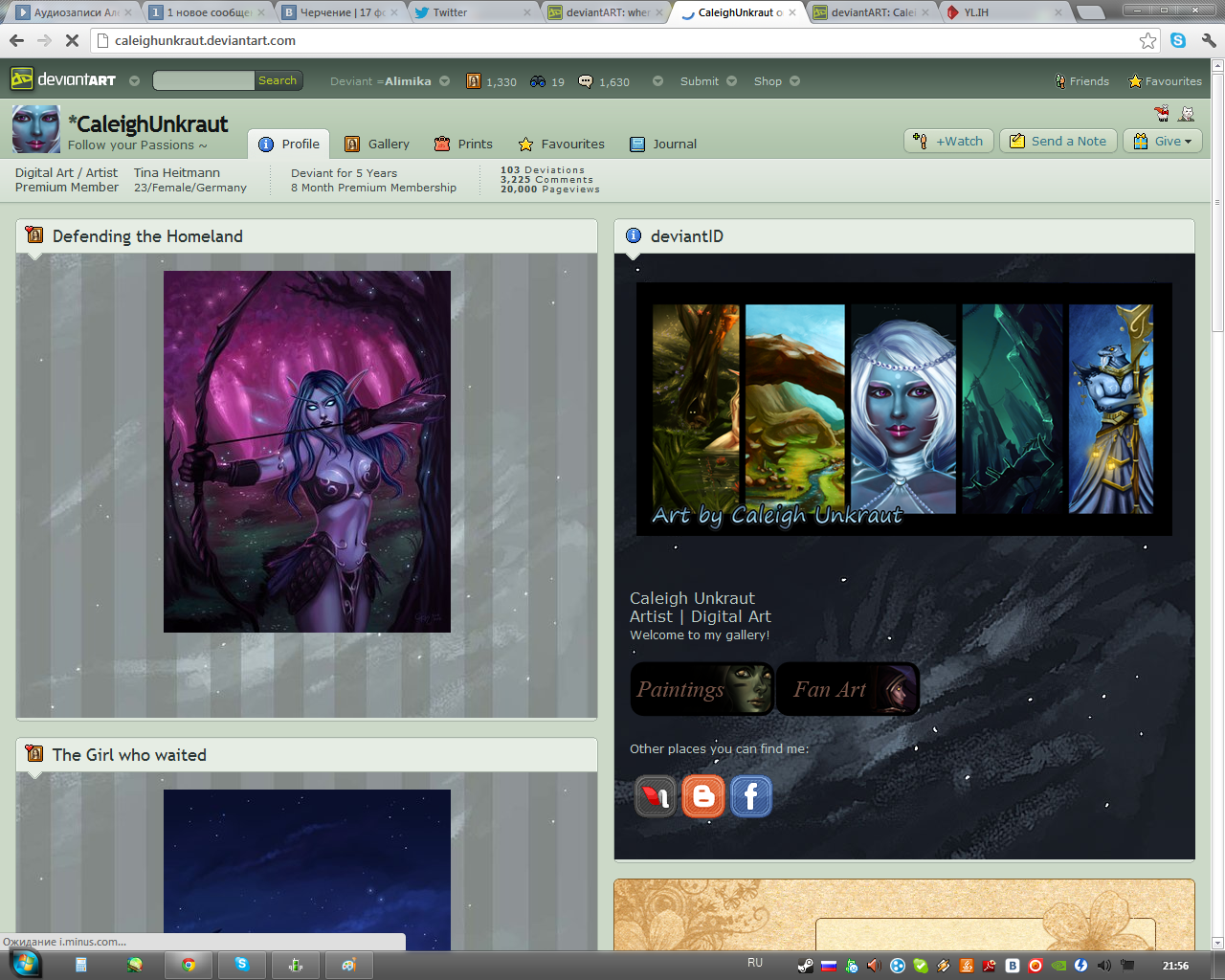
Task: Switch to the Аудиозаписи browser tab
Action: pos(74,12)
